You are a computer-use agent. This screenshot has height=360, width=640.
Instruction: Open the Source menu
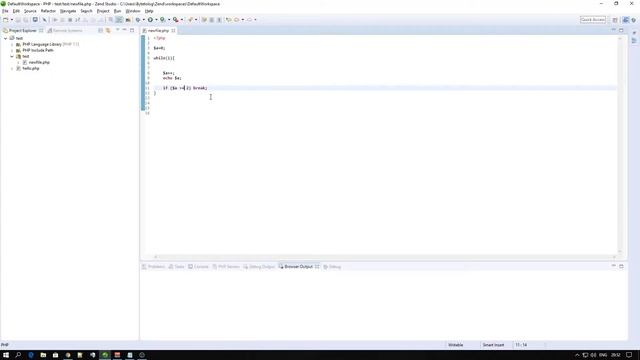tap(30, 11)
